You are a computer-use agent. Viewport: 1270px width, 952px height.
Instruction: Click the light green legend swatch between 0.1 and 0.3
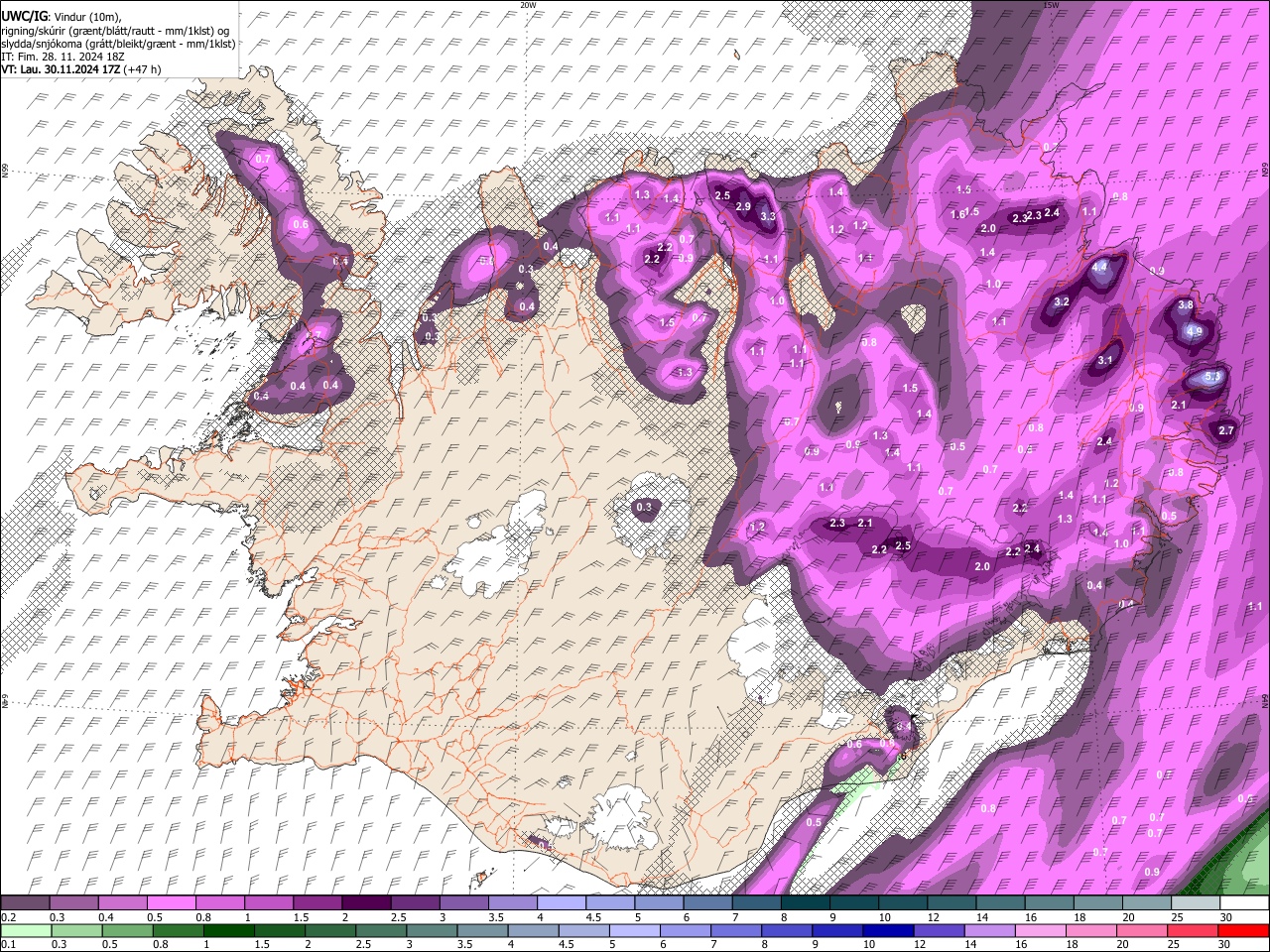(x=26, y=931)
